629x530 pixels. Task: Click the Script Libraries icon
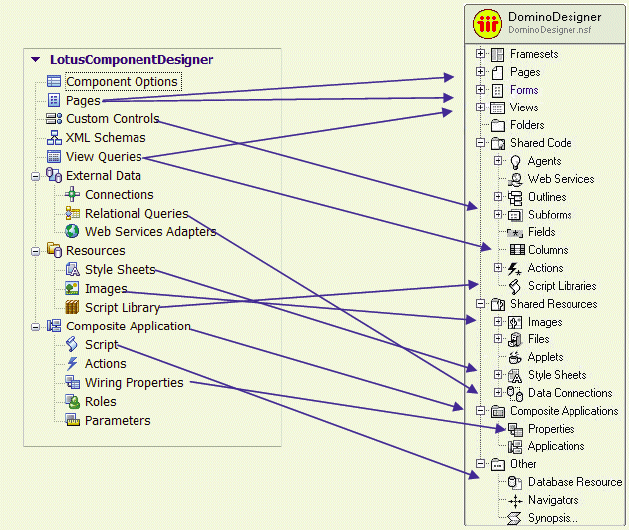(x=515, y=286)
